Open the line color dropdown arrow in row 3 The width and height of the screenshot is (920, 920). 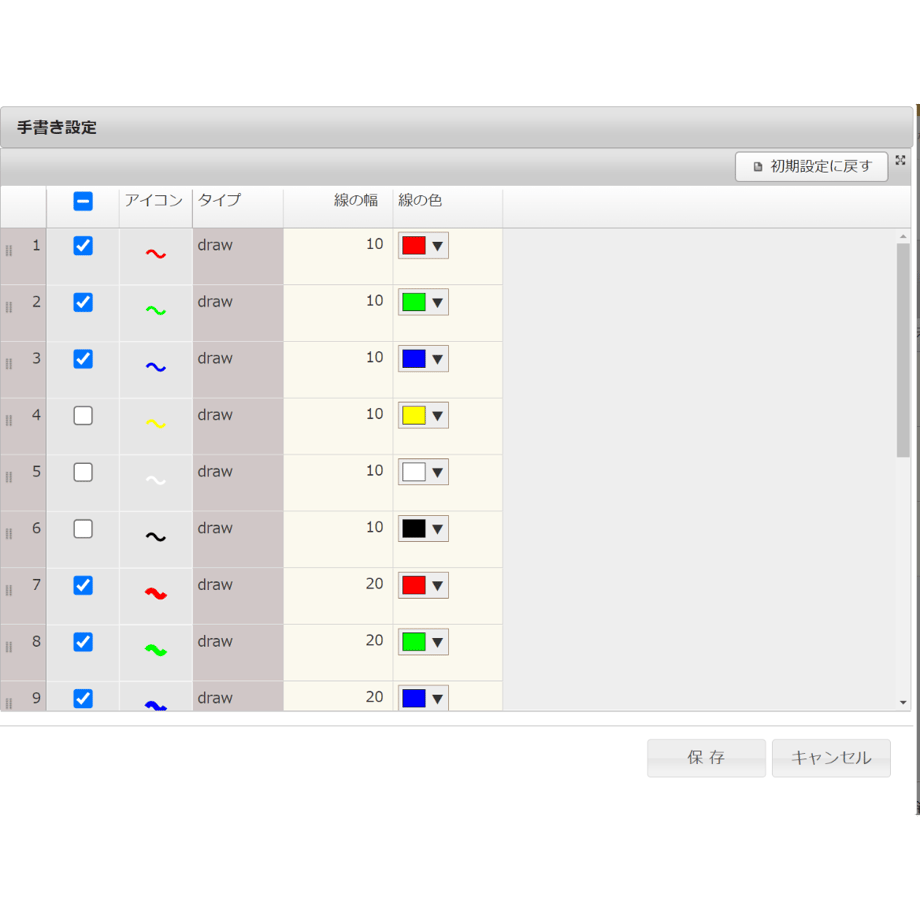438,360
